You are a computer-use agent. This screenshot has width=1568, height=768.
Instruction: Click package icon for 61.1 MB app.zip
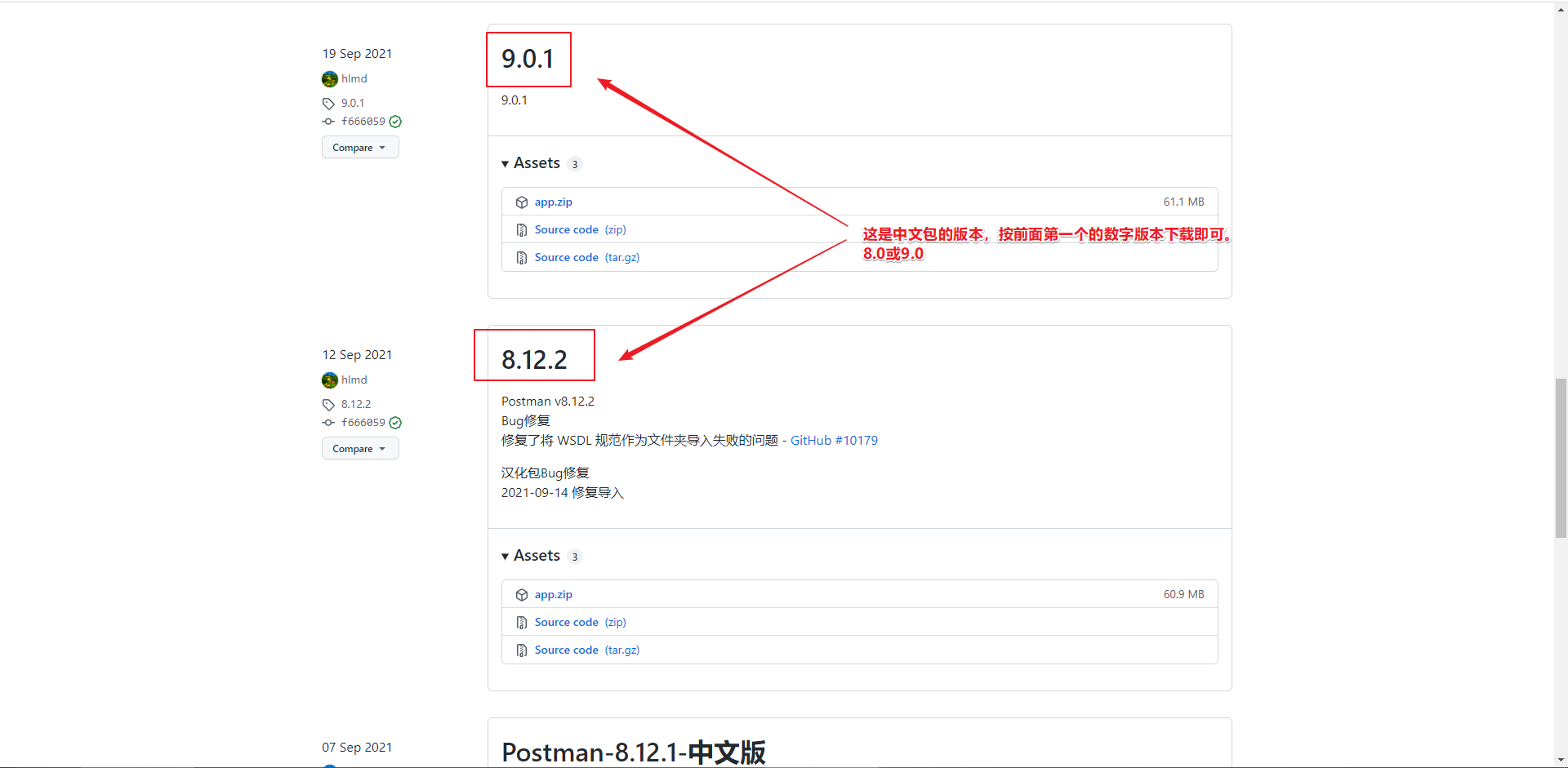pyautogui.click(x=522, y=202)
